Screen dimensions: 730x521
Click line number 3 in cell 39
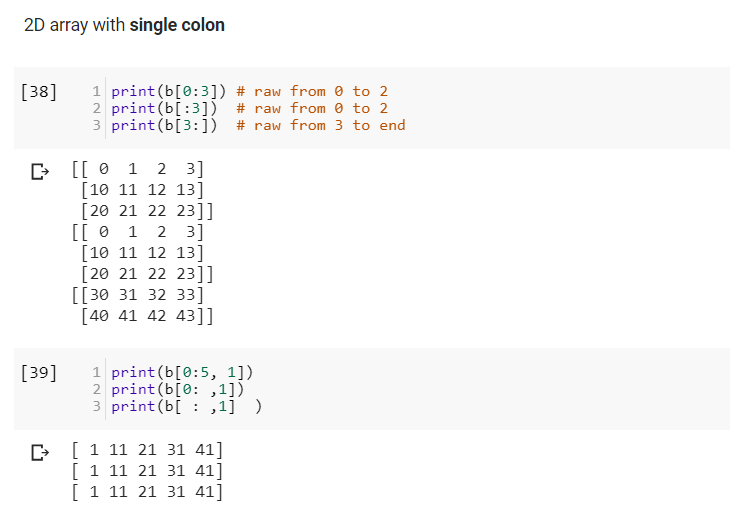pyautogui.click(x=96, y=406)
